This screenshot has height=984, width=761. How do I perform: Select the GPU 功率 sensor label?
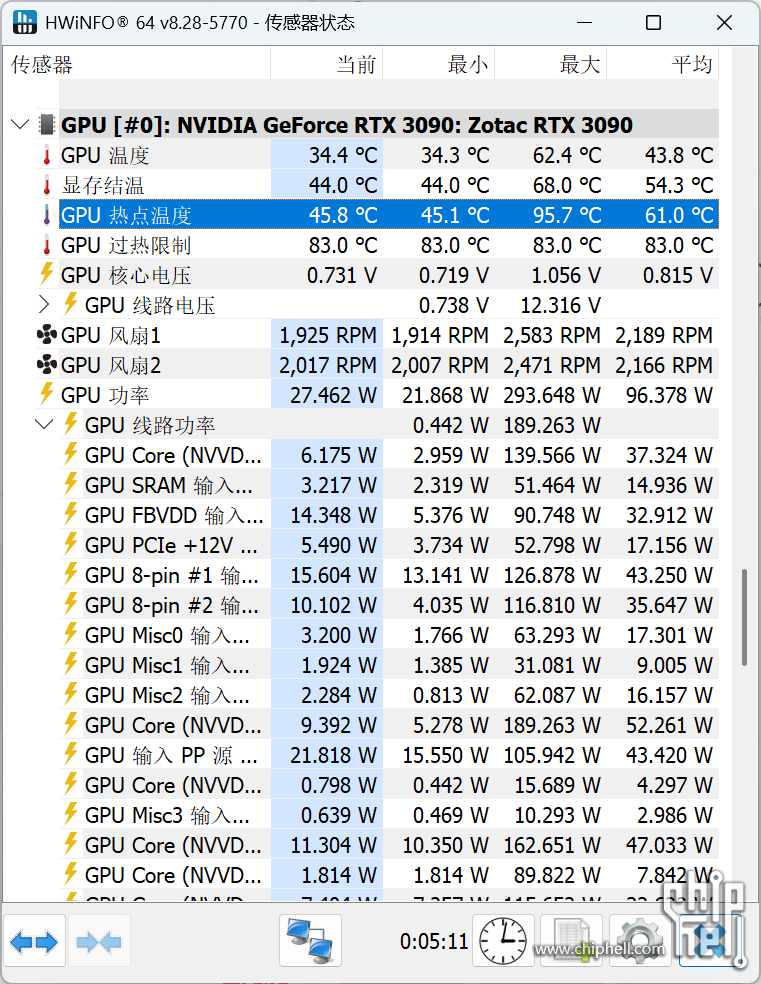coord(105,395)
